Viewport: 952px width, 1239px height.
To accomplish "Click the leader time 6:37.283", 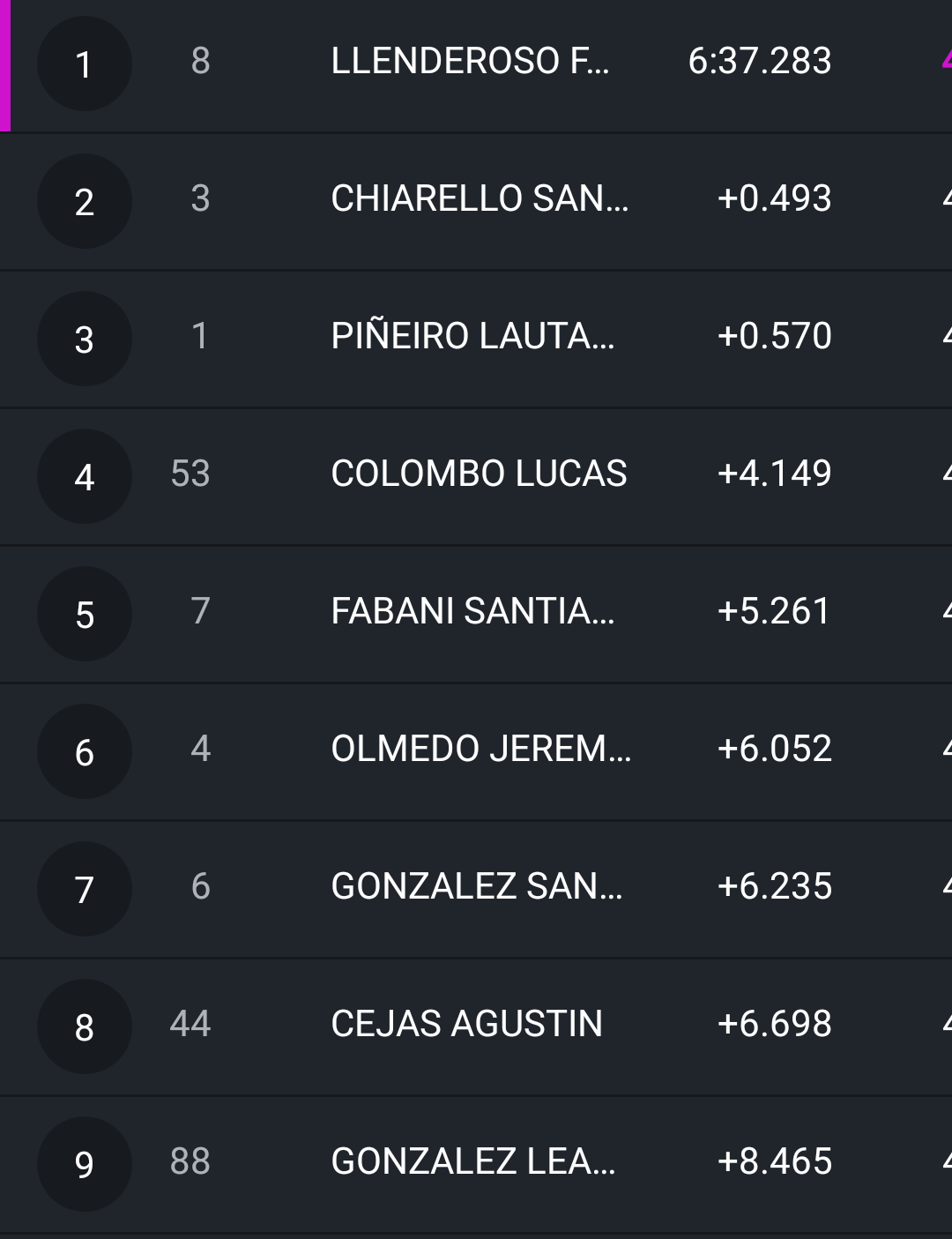I will (759, 61).
